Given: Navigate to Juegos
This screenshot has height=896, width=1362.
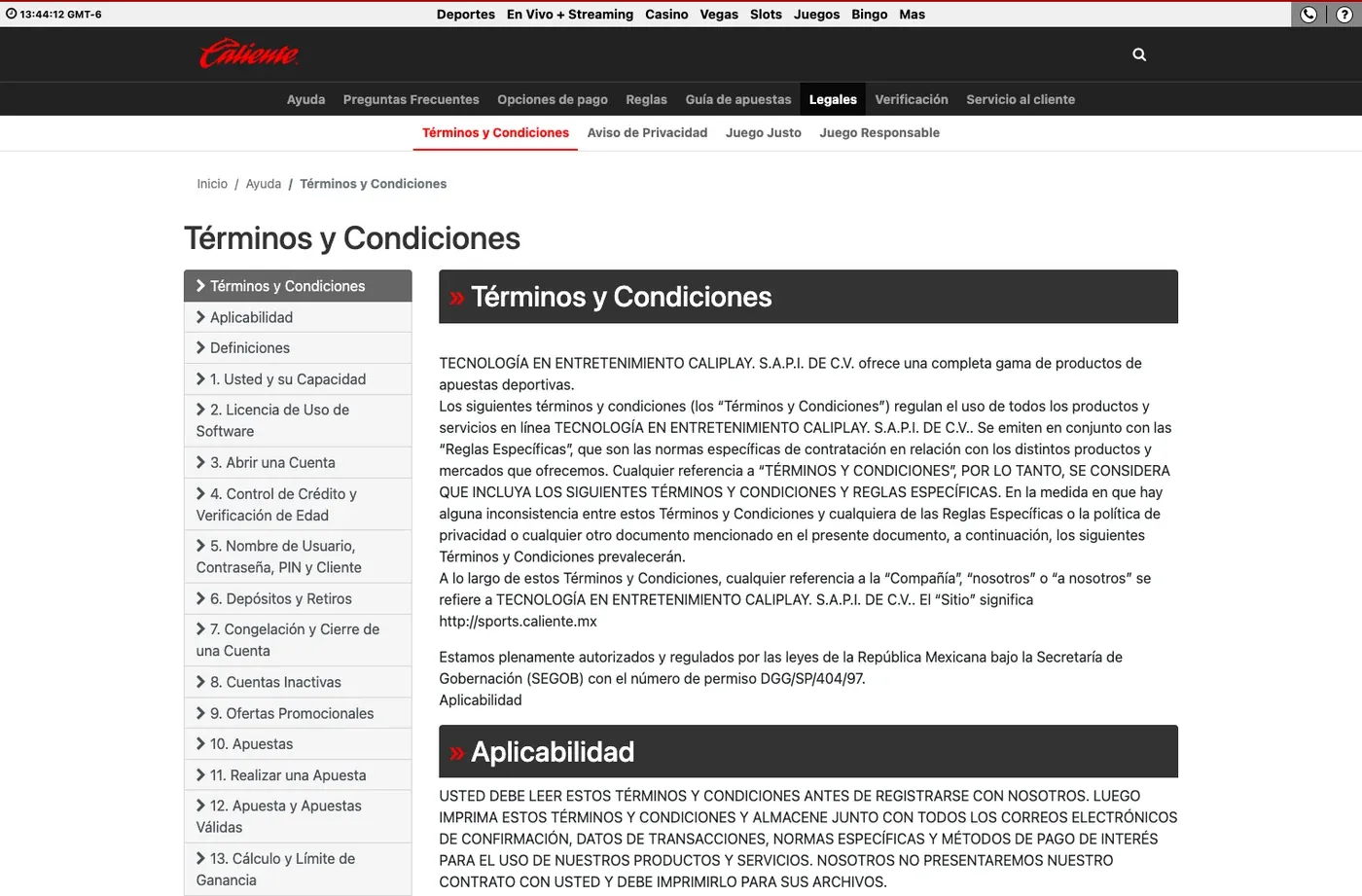Looking at the screenshot, I should (x=816, y=15).
